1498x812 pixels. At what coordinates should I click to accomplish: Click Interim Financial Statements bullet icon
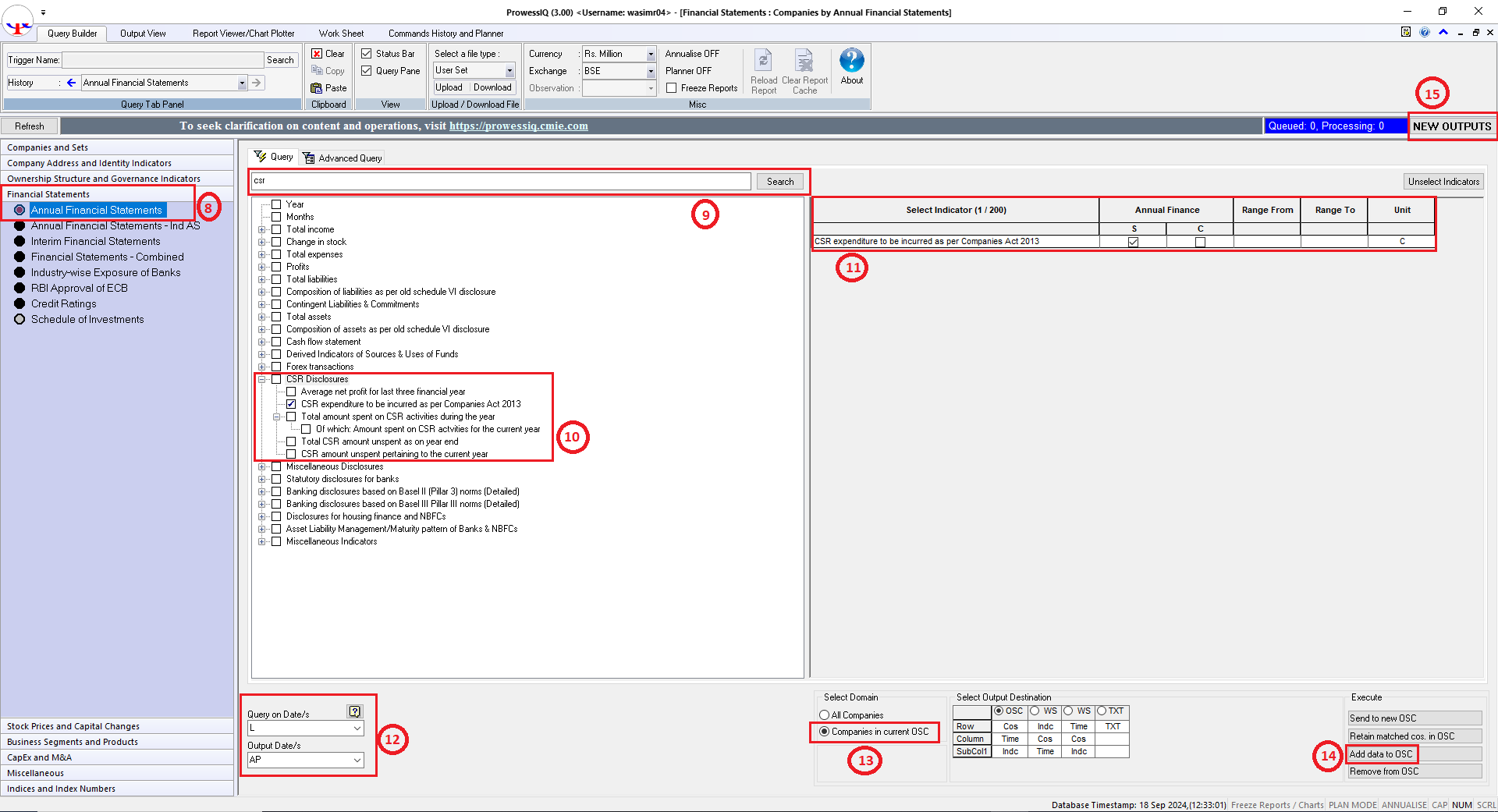click(20, 241)
